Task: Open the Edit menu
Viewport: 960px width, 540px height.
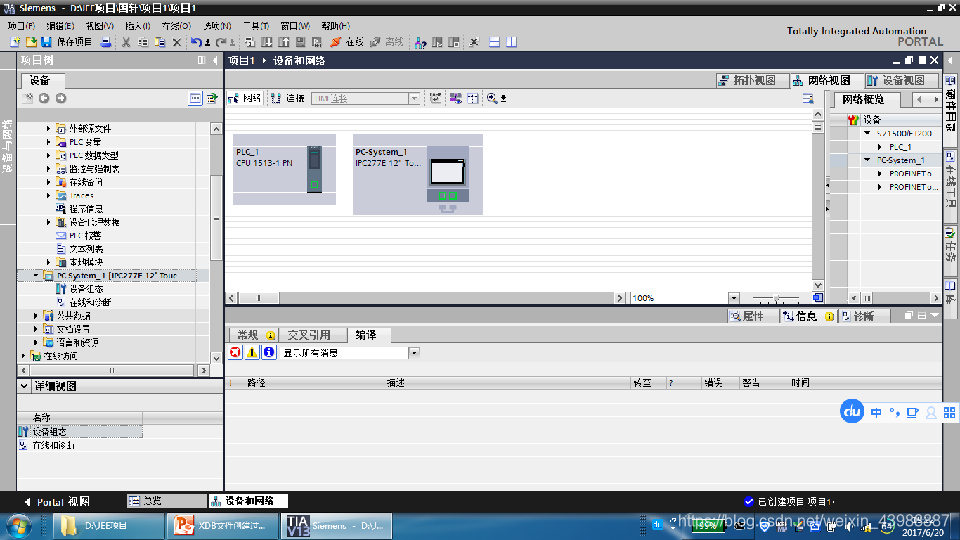Action: 60,26
